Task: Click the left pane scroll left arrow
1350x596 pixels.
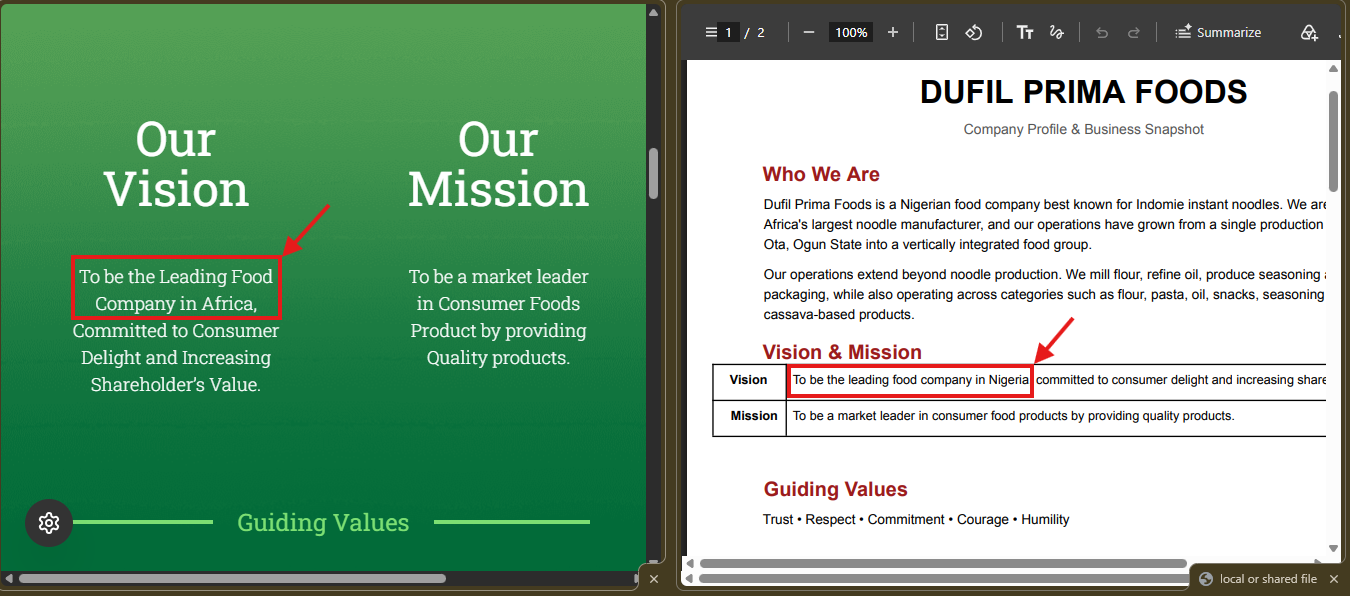Action: tap(8, 578)
